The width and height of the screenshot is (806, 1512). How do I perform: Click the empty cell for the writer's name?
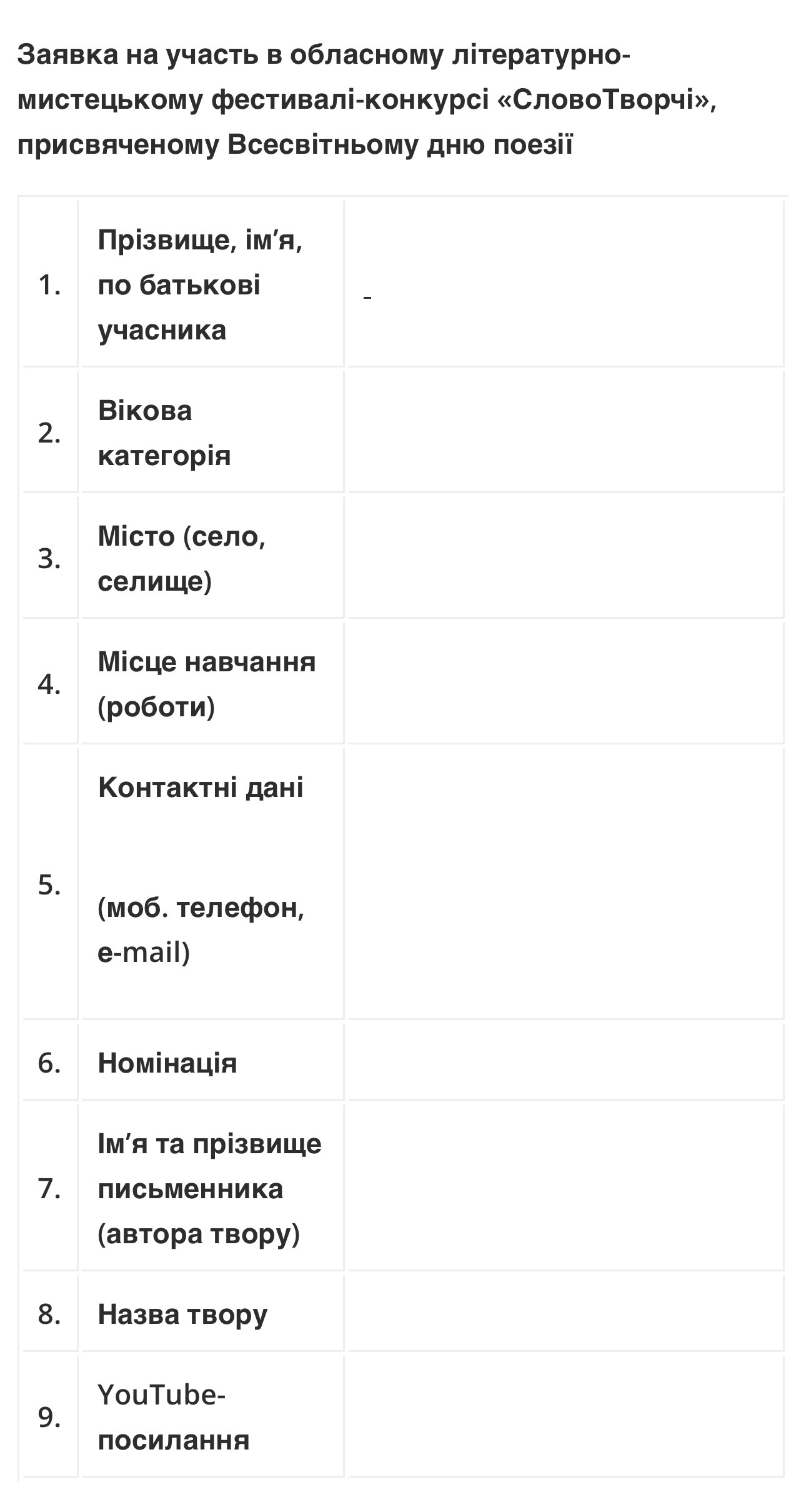565,1188
